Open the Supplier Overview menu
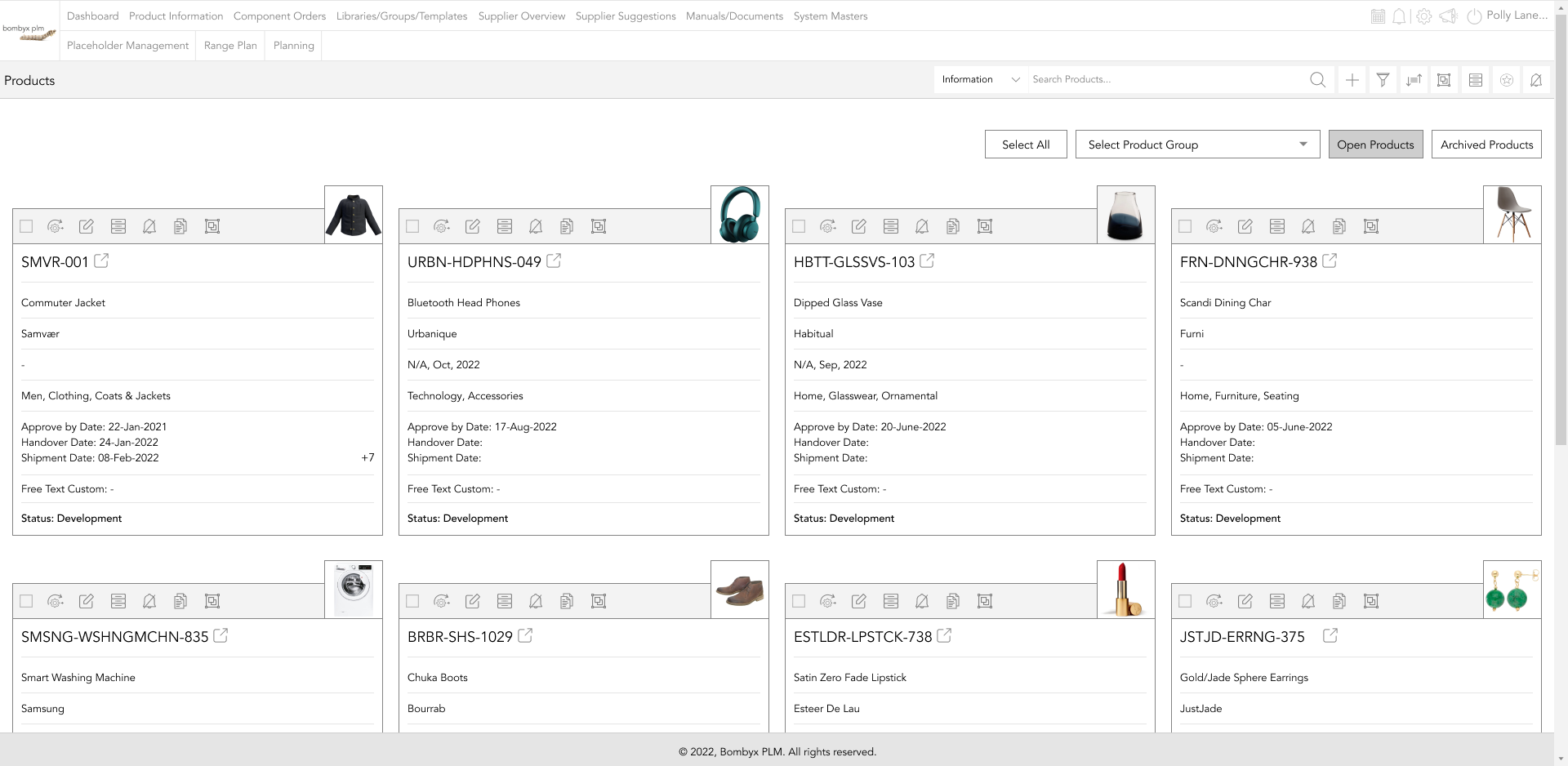The image size is (1568, 766). pos(522,16)
